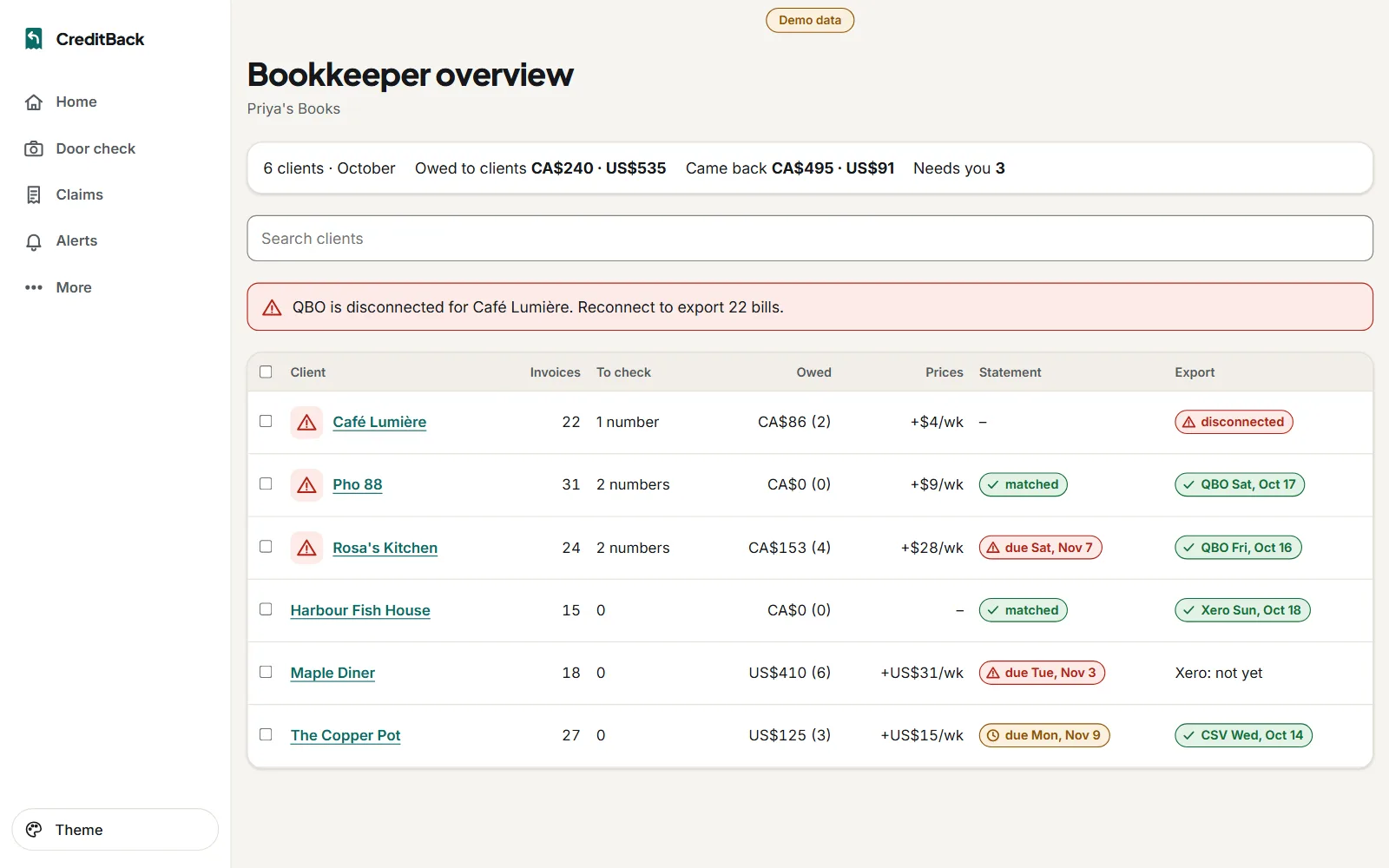Check the Harbour Fish House row checkbox
The image size is (1389, 868).
pyautogui.click(x=266, y=609)
